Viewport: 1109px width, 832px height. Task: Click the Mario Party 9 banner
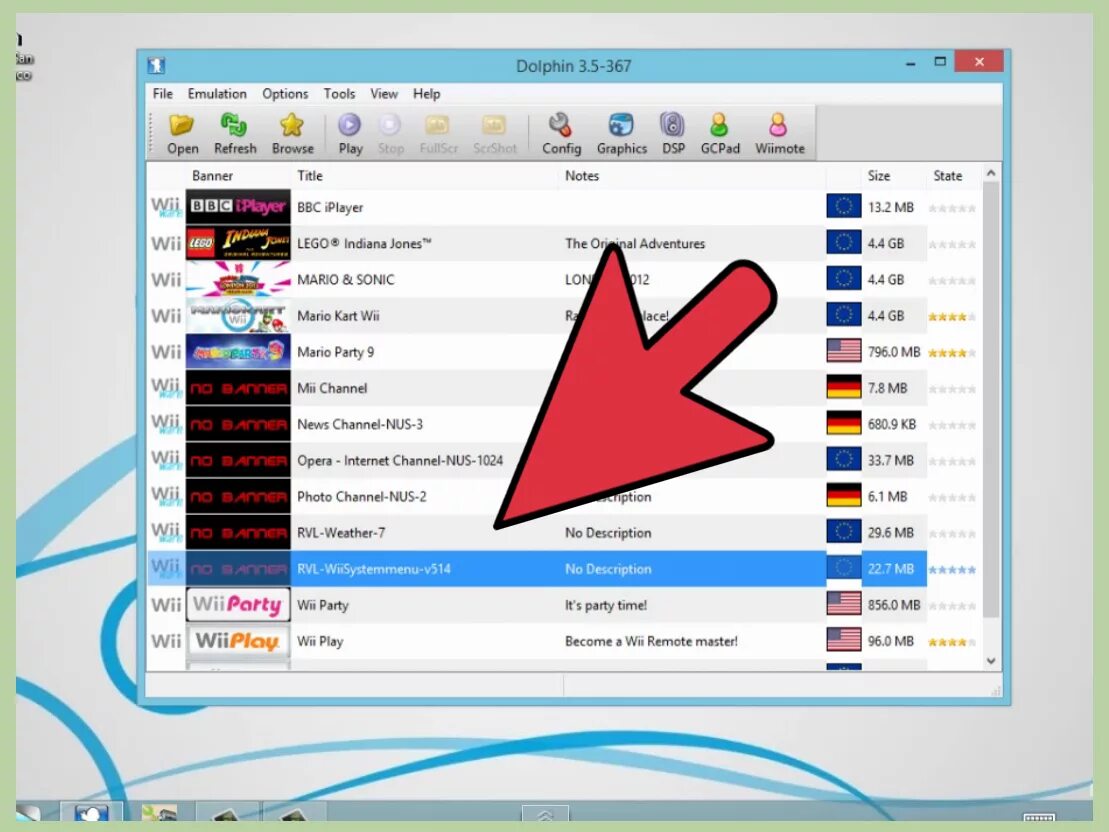click(x=238, y=352)
